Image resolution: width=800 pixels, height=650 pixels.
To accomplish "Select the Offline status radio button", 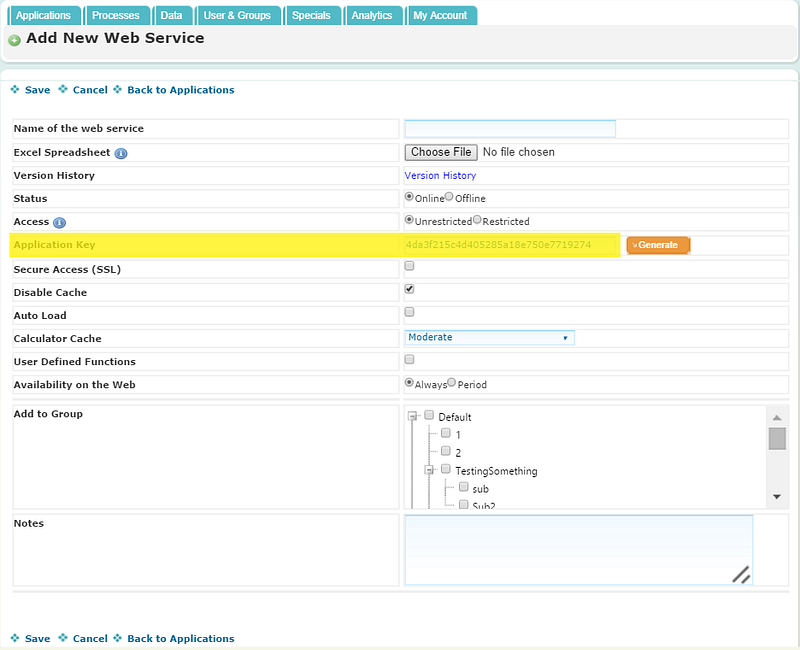I will pos(449,196).
